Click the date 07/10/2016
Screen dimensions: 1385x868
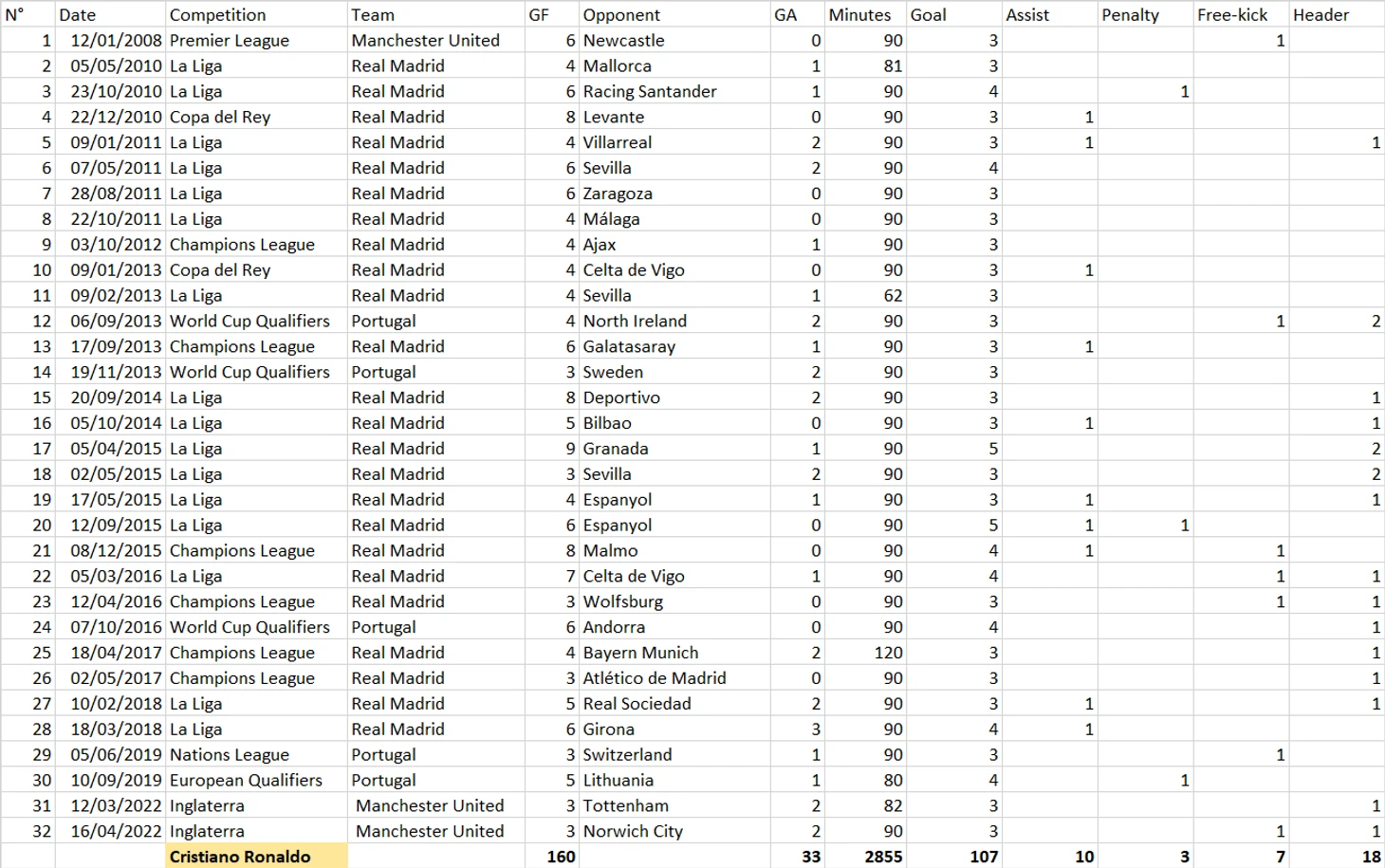[111, 627]
